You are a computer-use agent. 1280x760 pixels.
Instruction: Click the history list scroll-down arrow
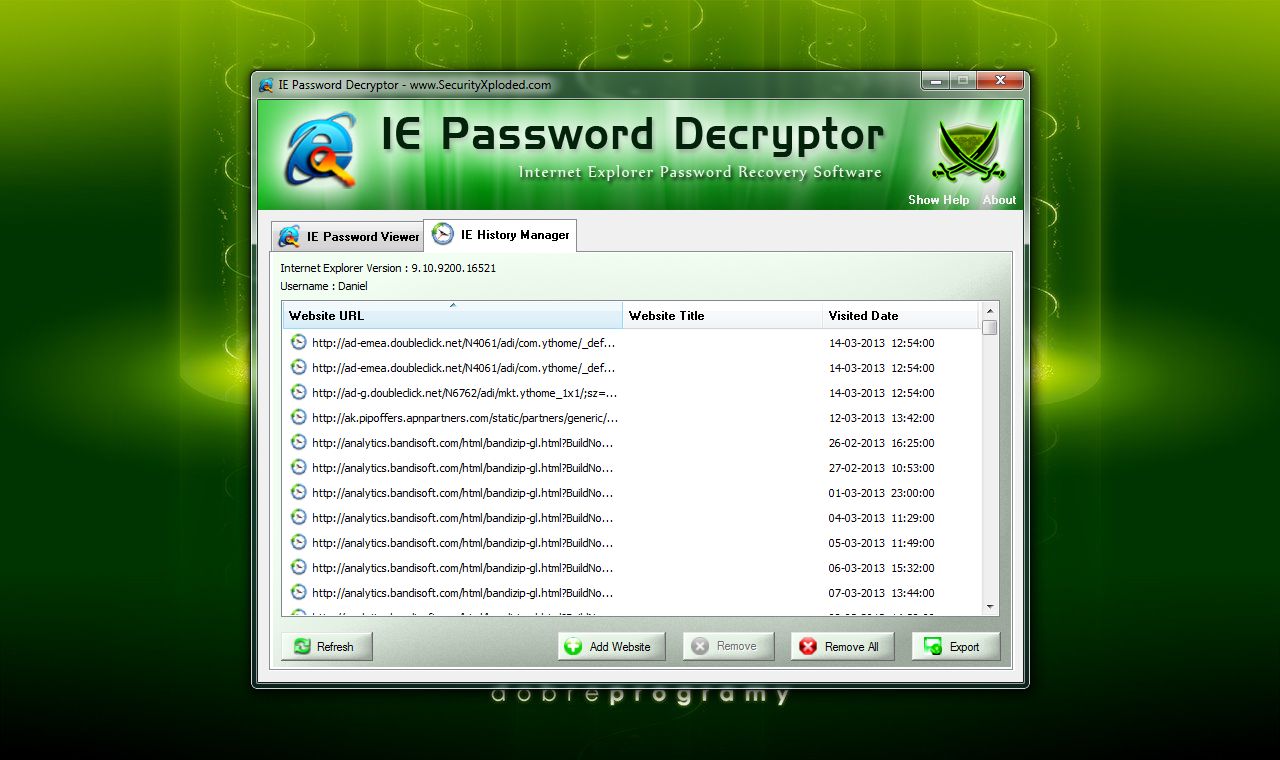pyautogui.click(x=990, y=607)
